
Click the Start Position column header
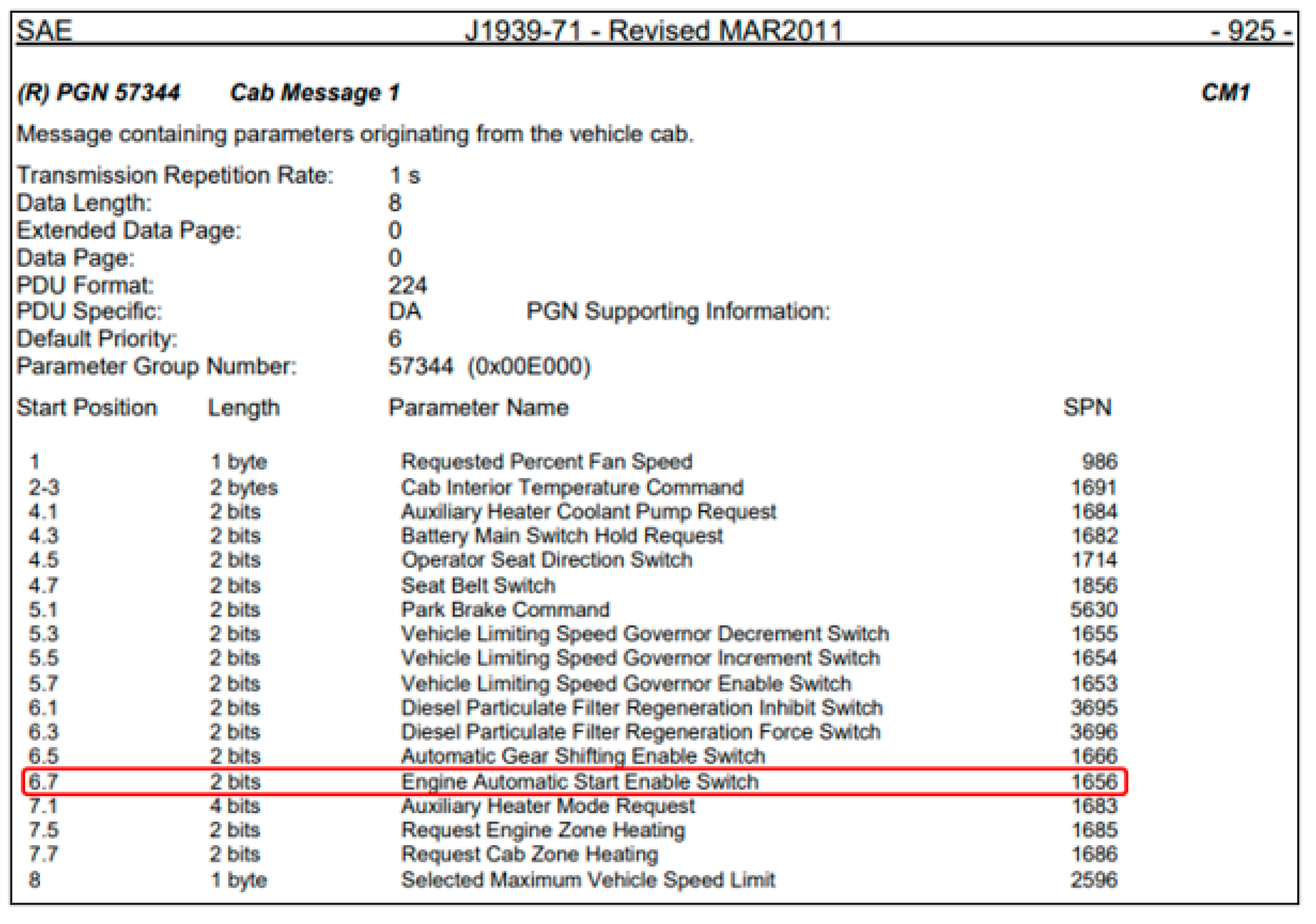click(87, 408)
